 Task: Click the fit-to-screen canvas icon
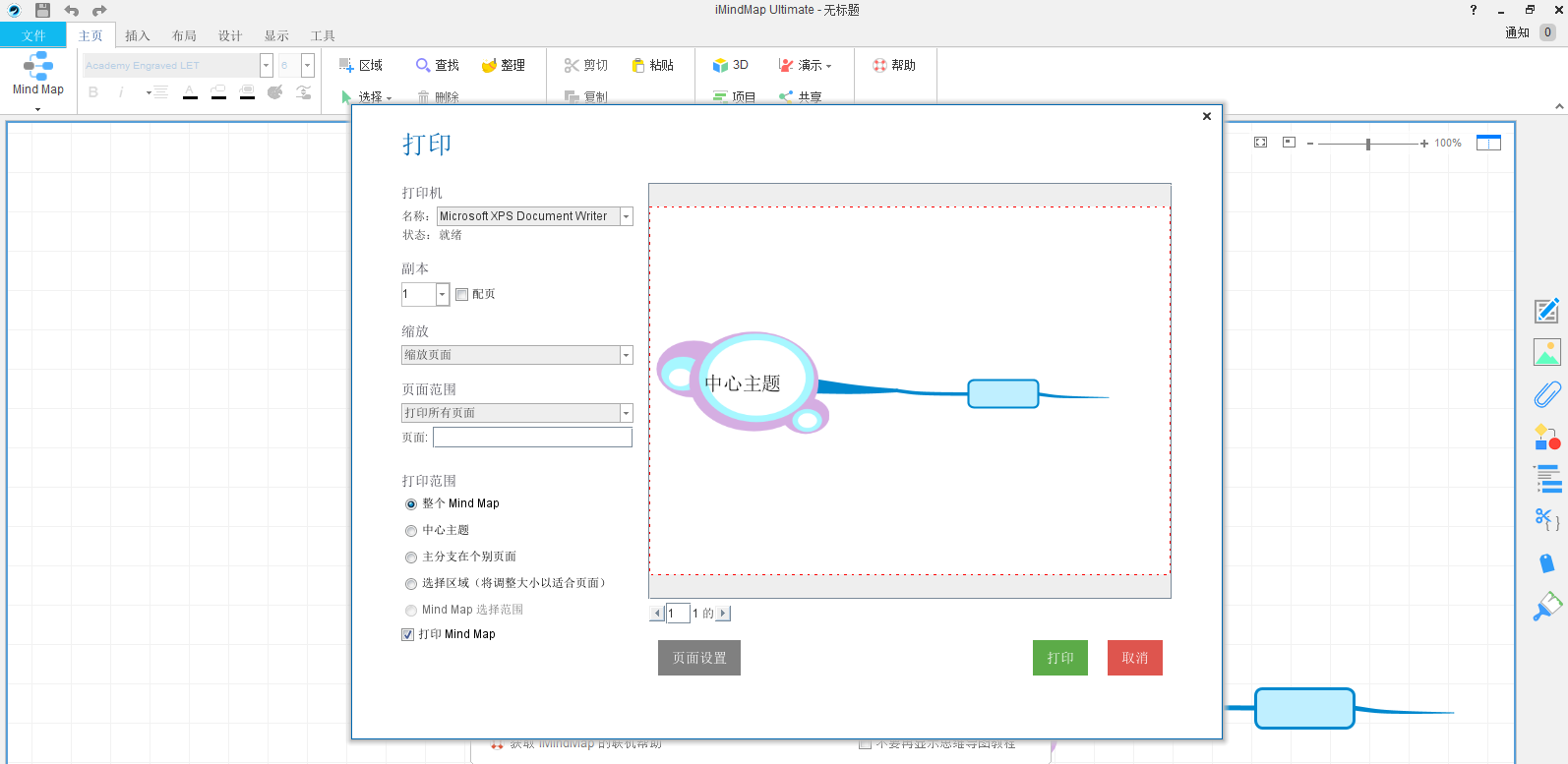tap(1260, 143)
